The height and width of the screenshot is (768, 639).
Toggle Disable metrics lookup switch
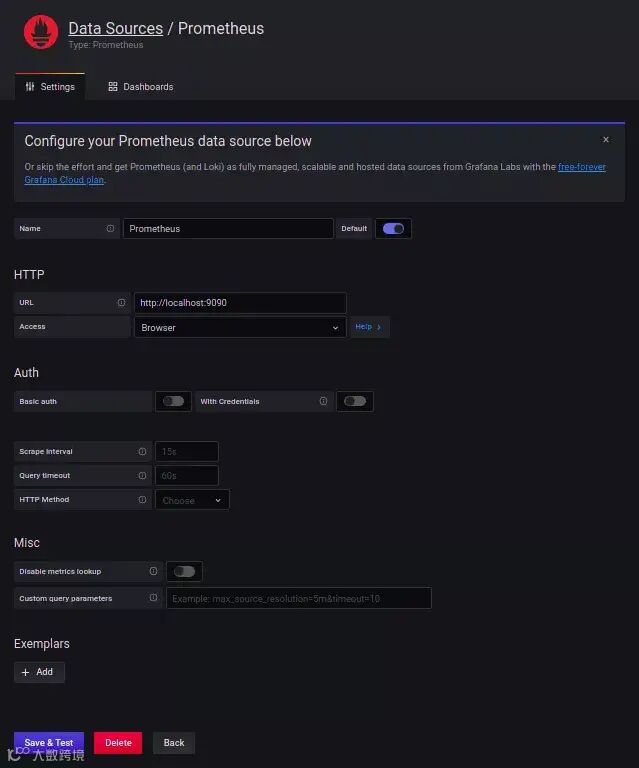point(184,572)
